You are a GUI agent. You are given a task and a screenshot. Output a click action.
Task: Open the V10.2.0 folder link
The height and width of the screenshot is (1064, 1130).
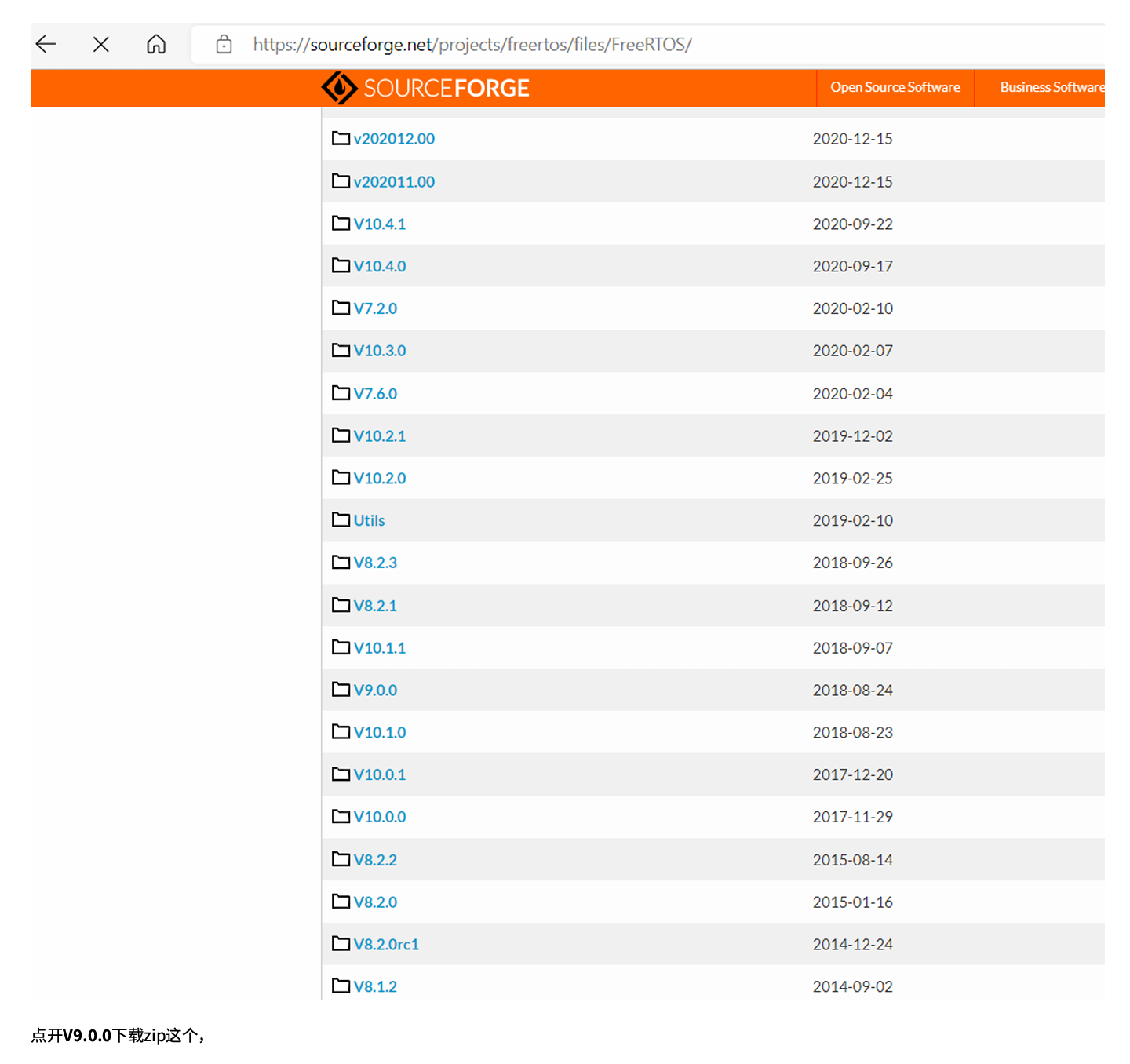380,479
